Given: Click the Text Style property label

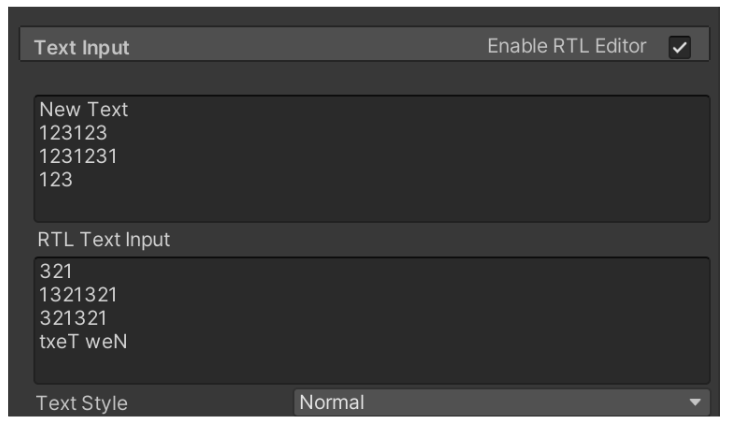Looking at the screenshot, I should [x=82, y=404].
